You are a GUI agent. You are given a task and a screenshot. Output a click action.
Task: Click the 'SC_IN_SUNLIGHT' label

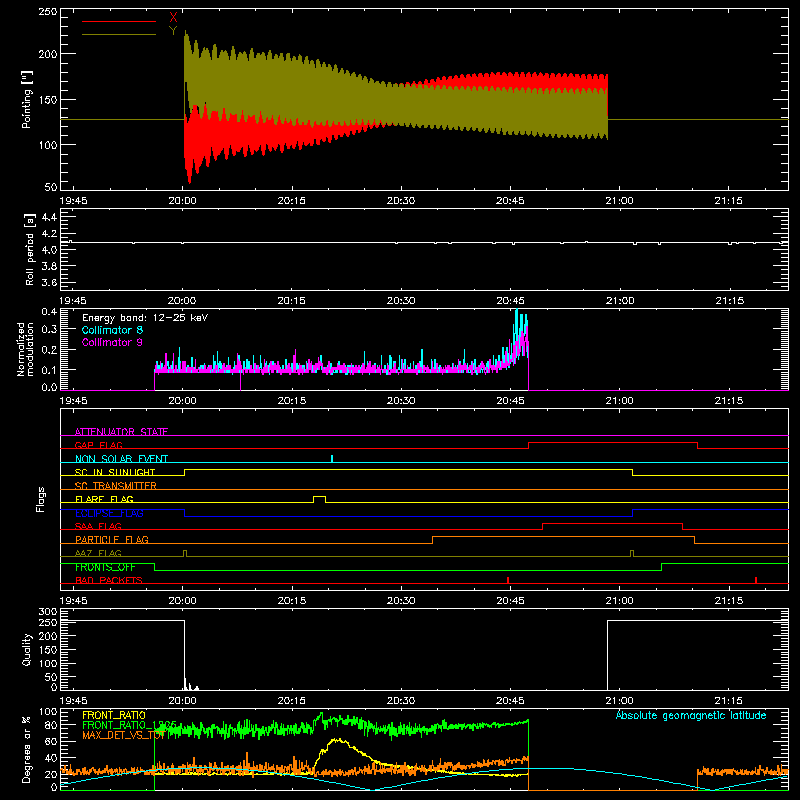tap(115, 472)
